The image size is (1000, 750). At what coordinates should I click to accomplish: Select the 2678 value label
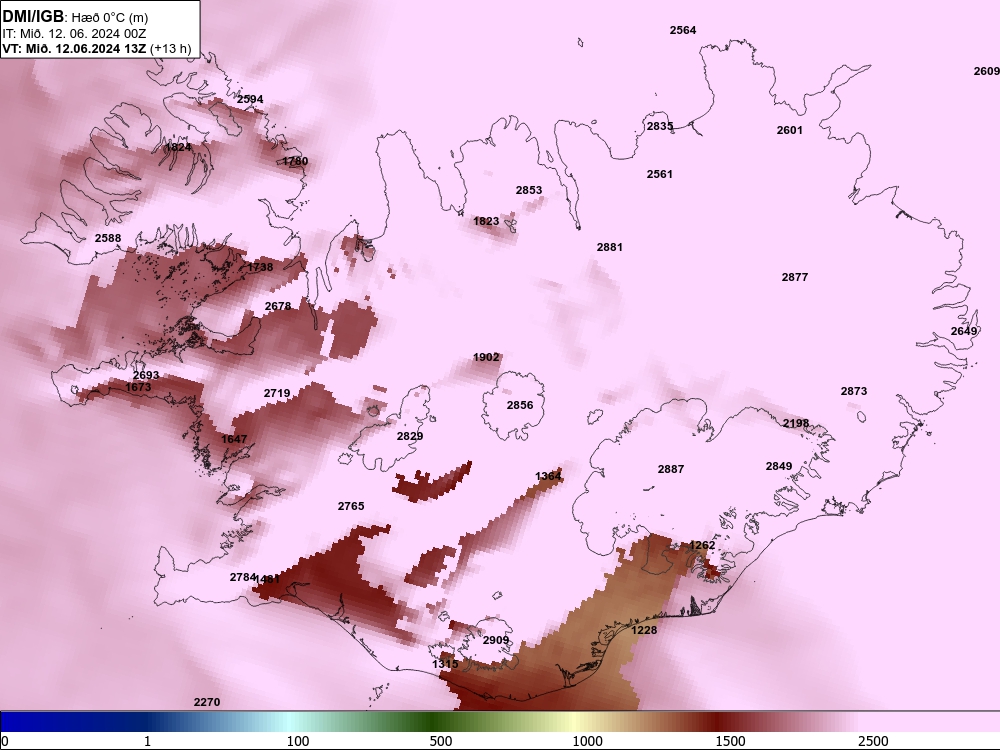pyautogui.click(x=277, y=306)
